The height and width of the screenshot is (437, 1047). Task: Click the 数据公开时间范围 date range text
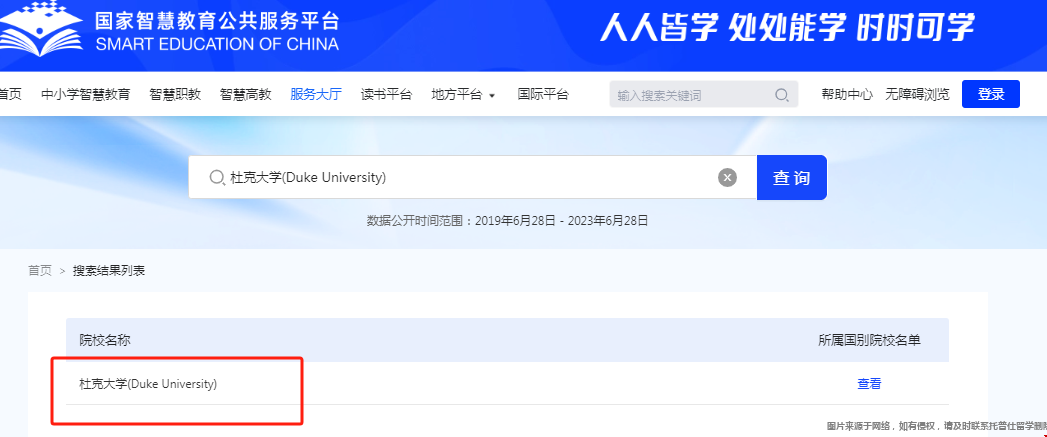coord(507,221)
